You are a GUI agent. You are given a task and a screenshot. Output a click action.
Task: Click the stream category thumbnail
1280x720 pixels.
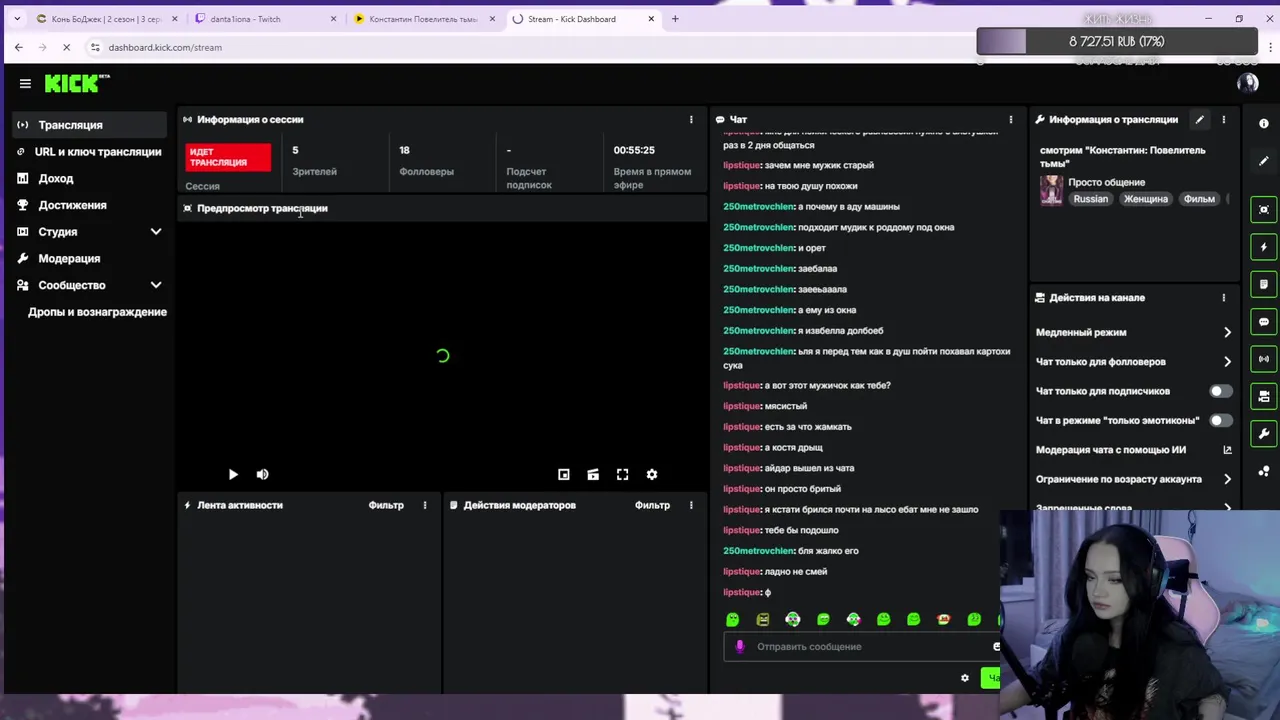[1051, 190]
